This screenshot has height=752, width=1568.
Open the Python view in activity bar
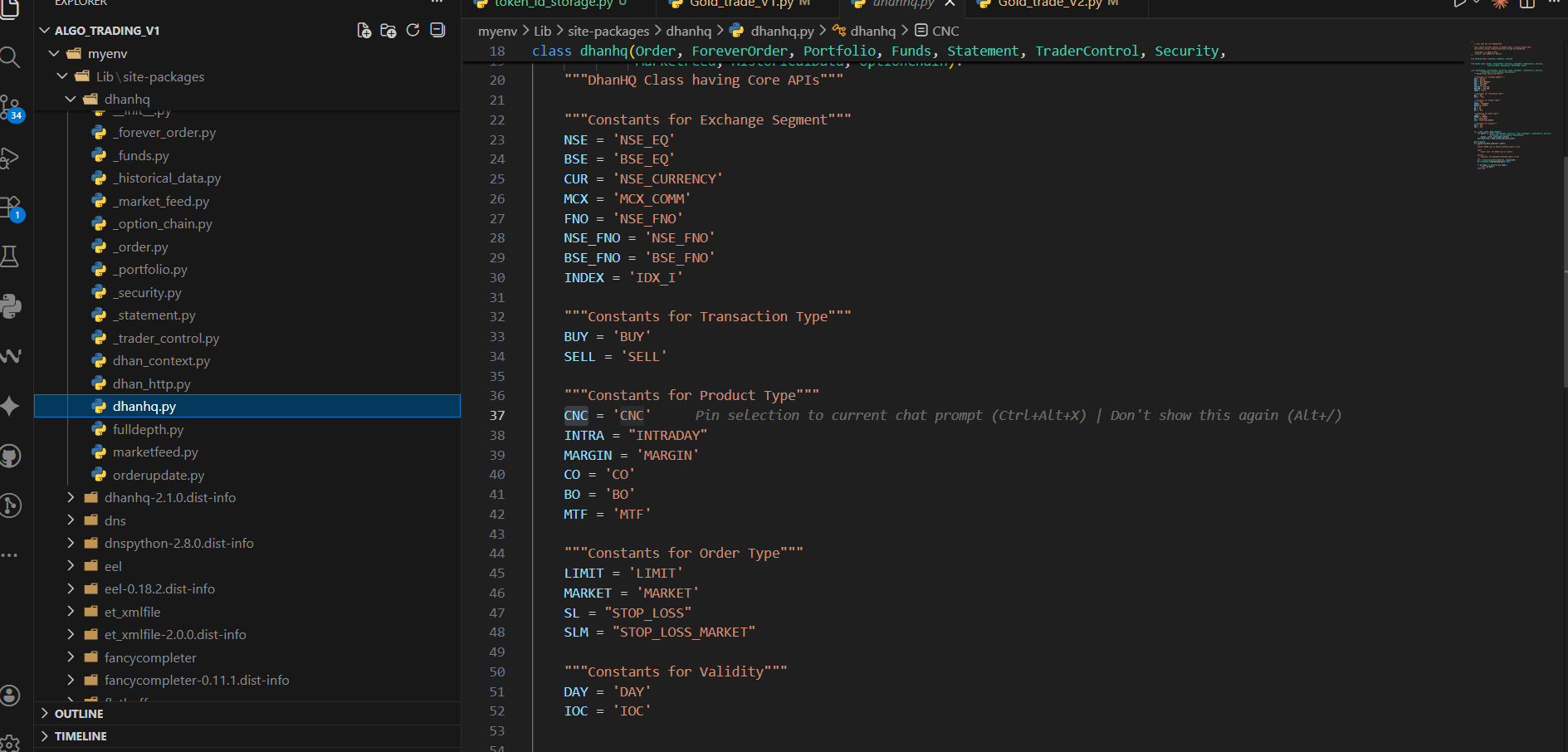[11, 306]
